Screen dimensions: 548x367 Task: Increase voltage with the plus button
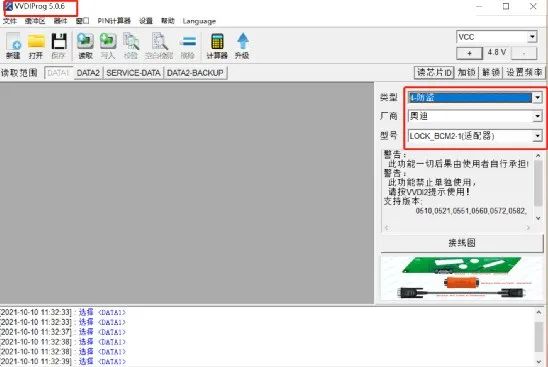pos(469,53)
